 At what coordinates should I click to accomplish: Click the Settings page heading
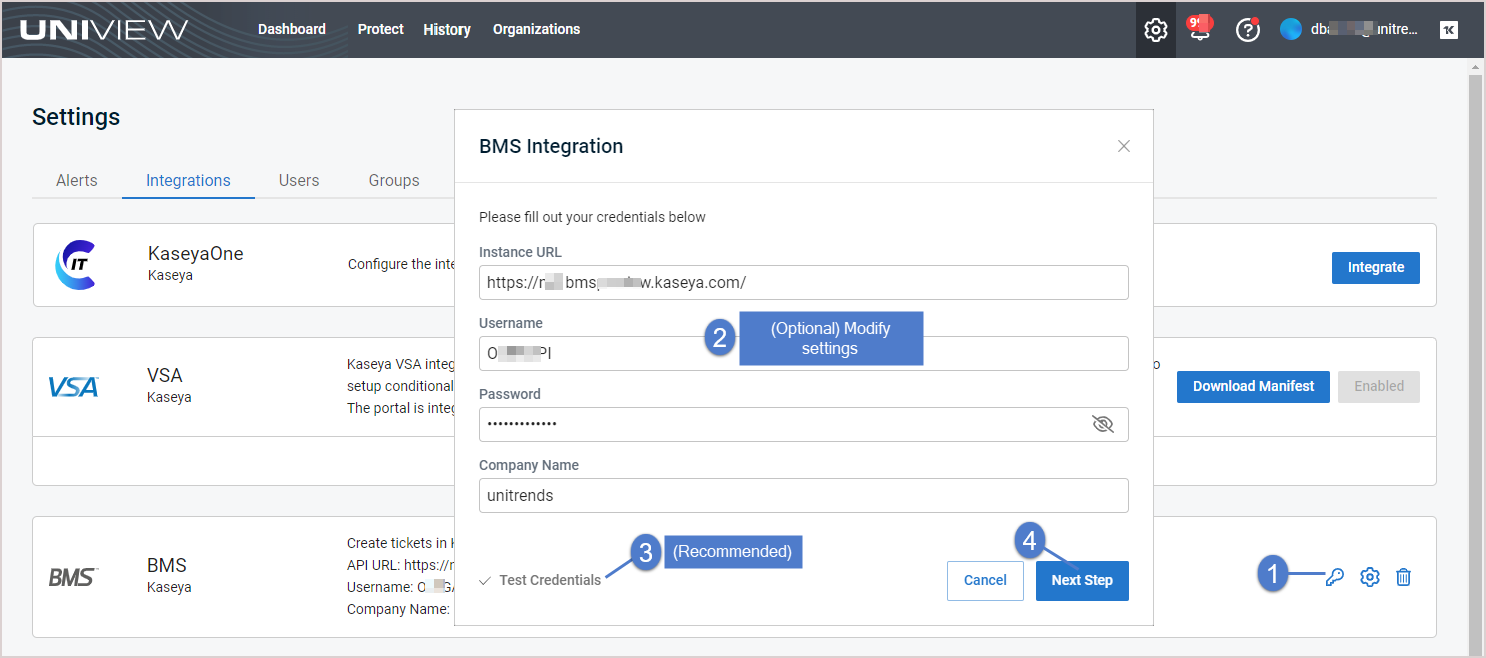click(x=76, y=117)
